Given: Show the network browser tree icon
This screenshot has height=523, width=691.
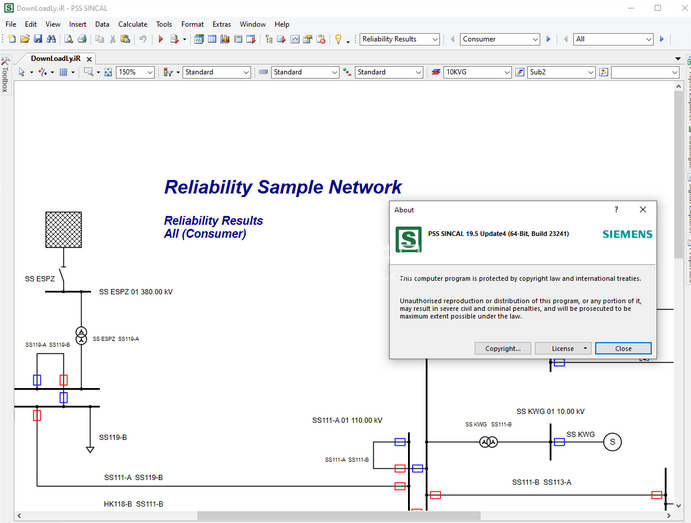Looking at the screenshot, I should 269,39.
